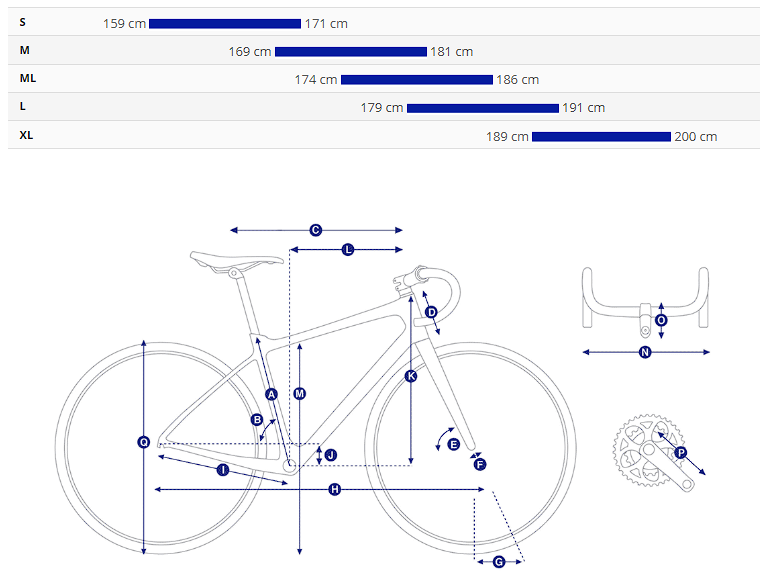Click the ML size height range bar
Image resolution: width=768 pixels, height=584 pixels.
tap(417, 80)
